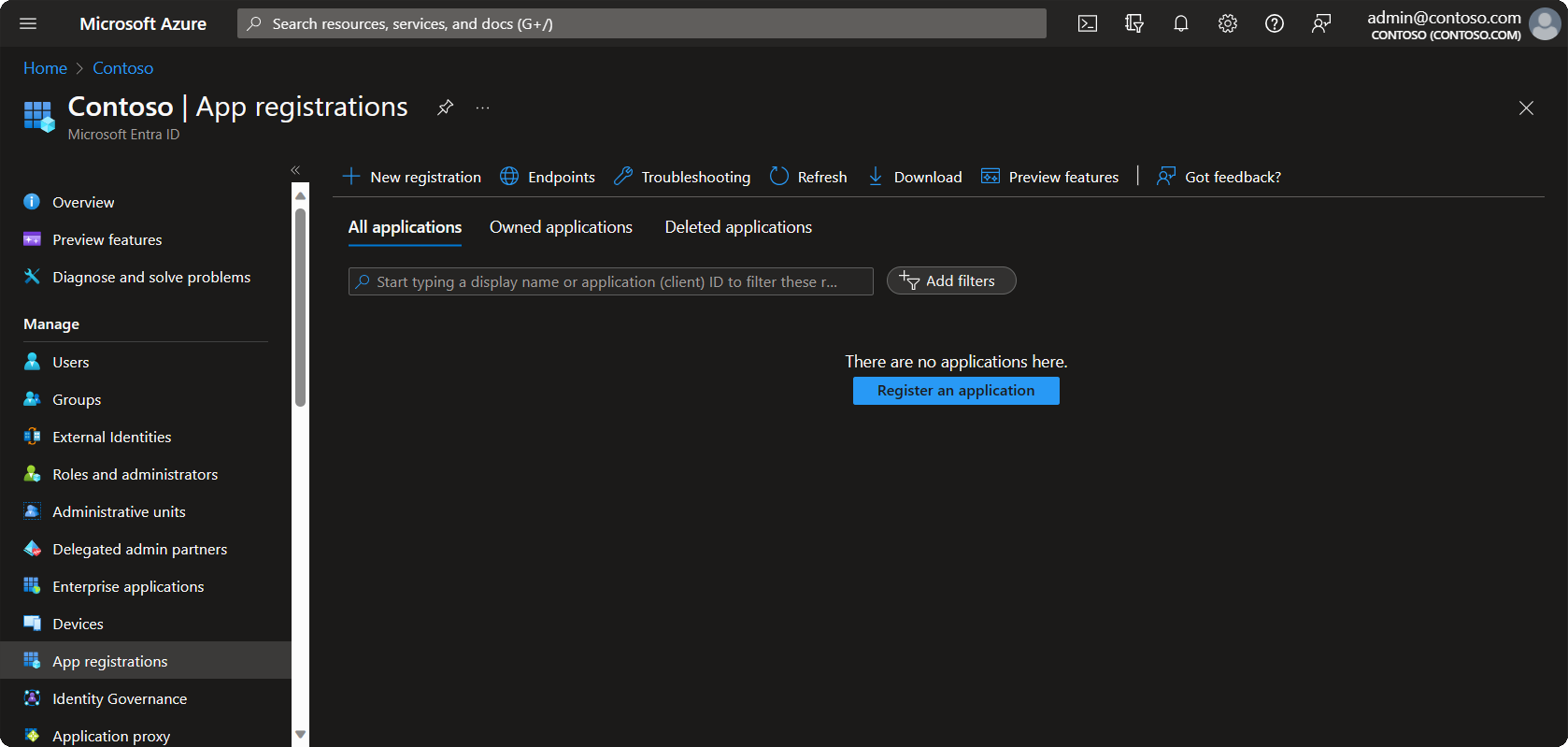Image resolution: width=1568 pixels, height=747 pixels.
Task: Click the Identity Governance icon
Action: [x=32, y=698]
